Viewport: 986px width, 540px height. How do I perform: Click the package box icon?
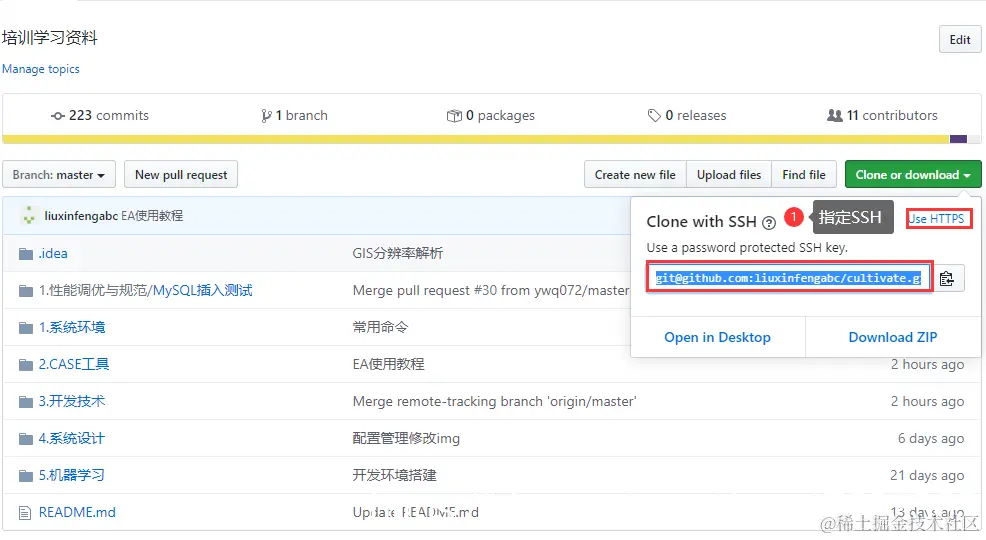(x=454, y=116)
